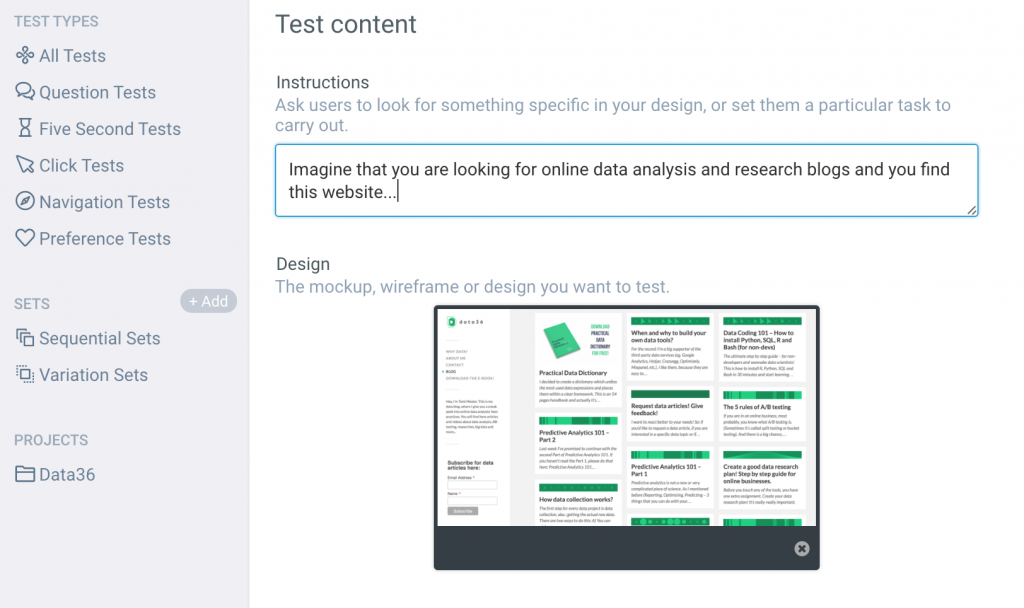Click the + Add button next to SETS
This screenshot has height=608, width=1024.
point(208,300)
